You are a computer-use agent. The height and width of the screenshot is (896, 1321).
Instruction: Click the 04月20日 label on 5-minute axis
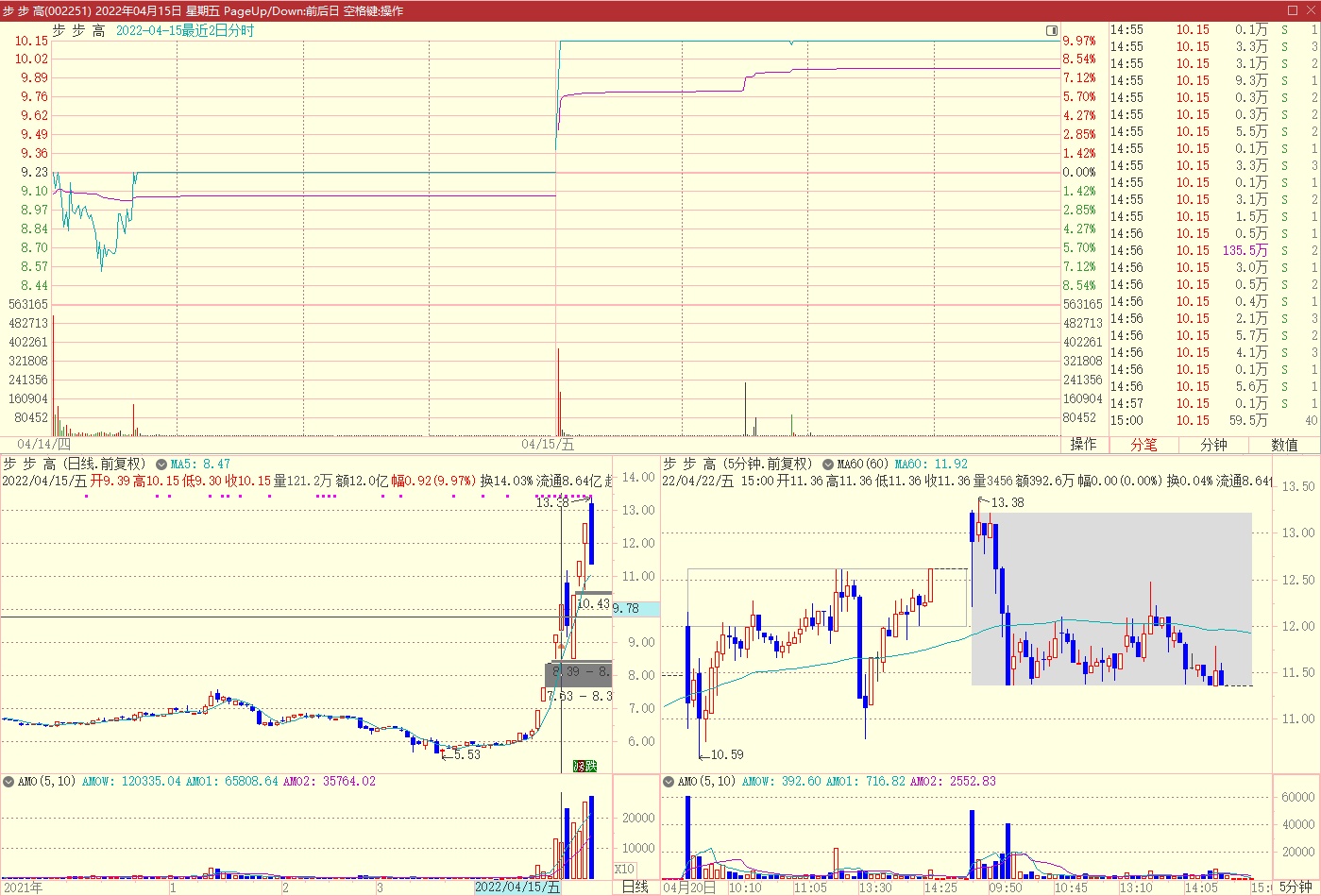click(x=689, y=888)
